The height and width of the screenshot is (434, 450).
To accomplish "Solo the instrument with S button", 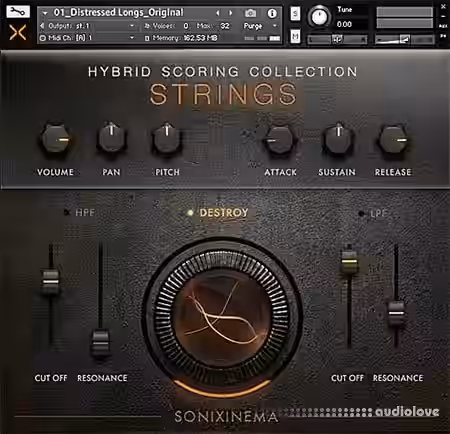I will [295, 14].
